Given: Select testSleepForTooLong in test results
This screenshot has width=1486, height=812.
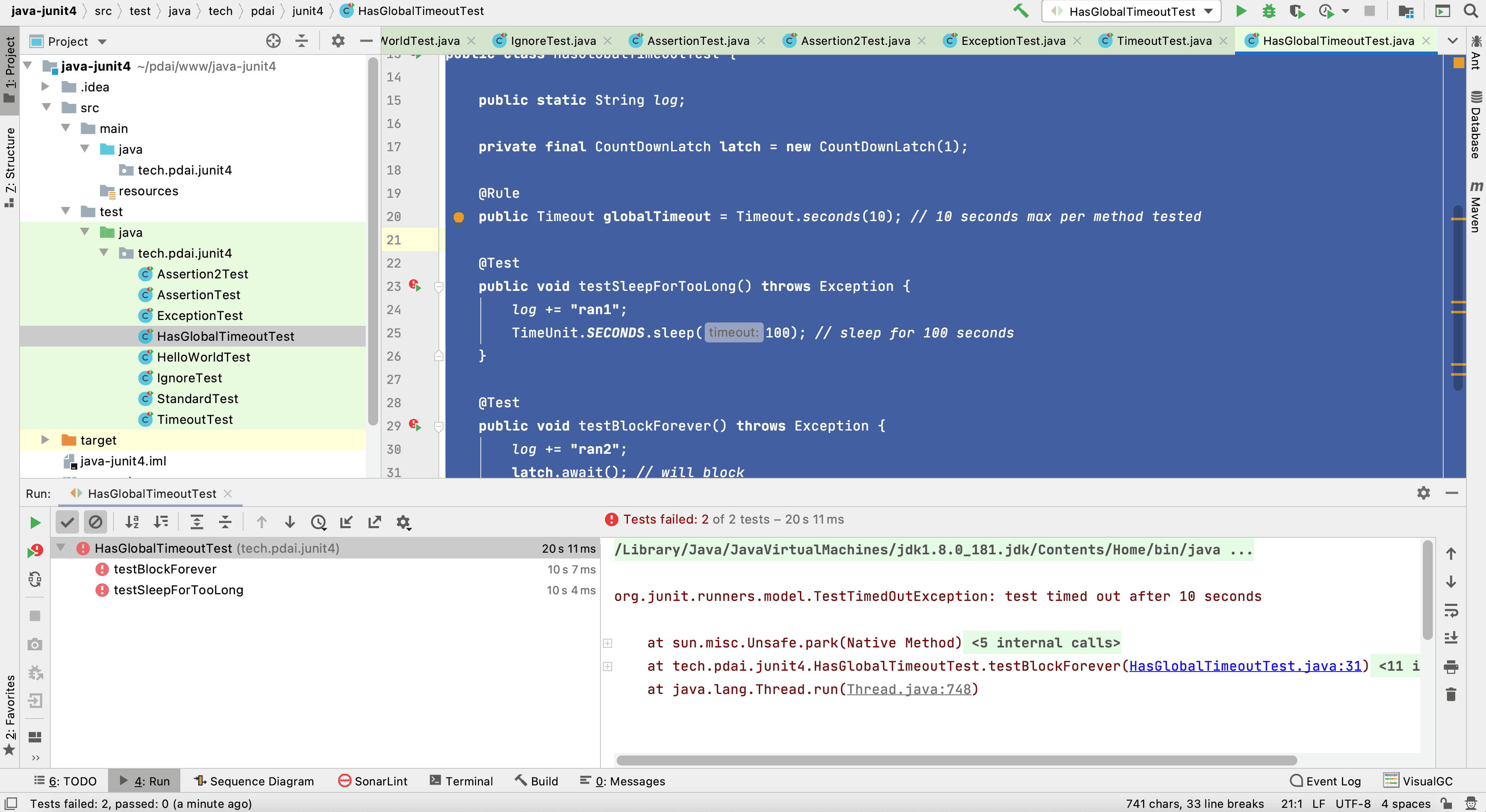Looking at the screenshot, I should tap(178, 590).
